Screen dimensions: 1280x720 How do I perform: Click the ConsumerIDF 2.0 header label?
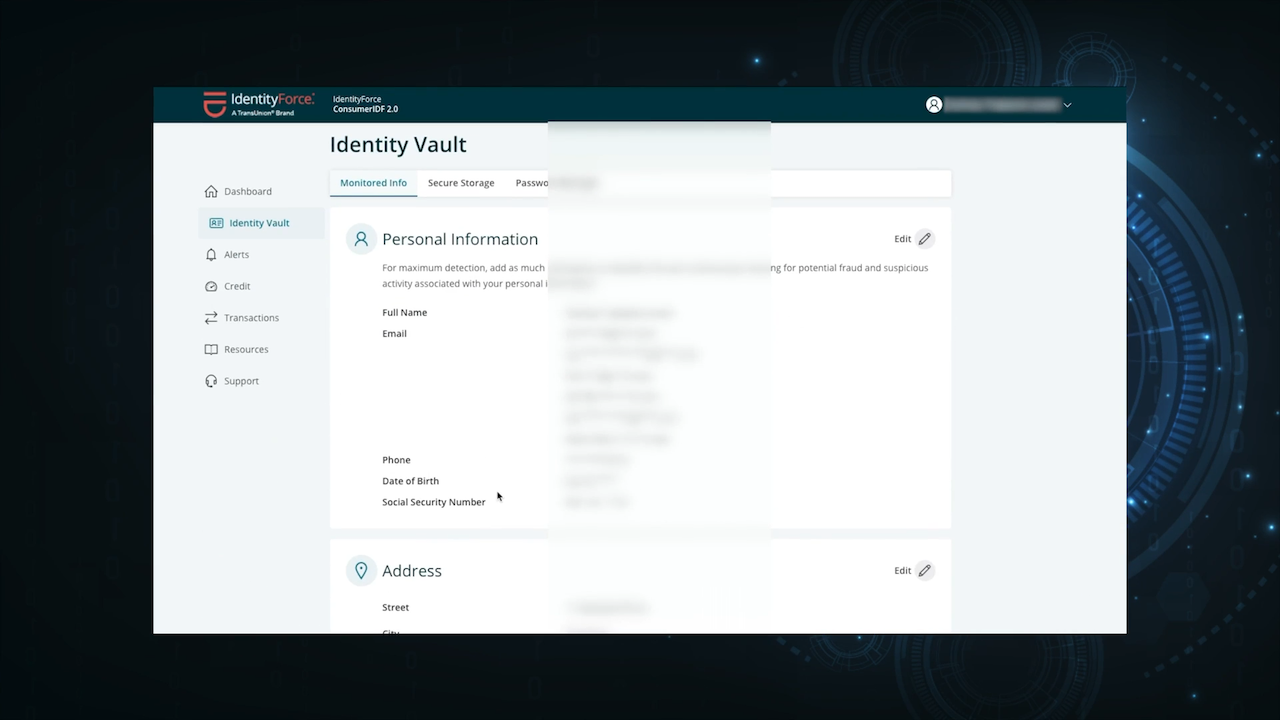(x=365, y=109)
